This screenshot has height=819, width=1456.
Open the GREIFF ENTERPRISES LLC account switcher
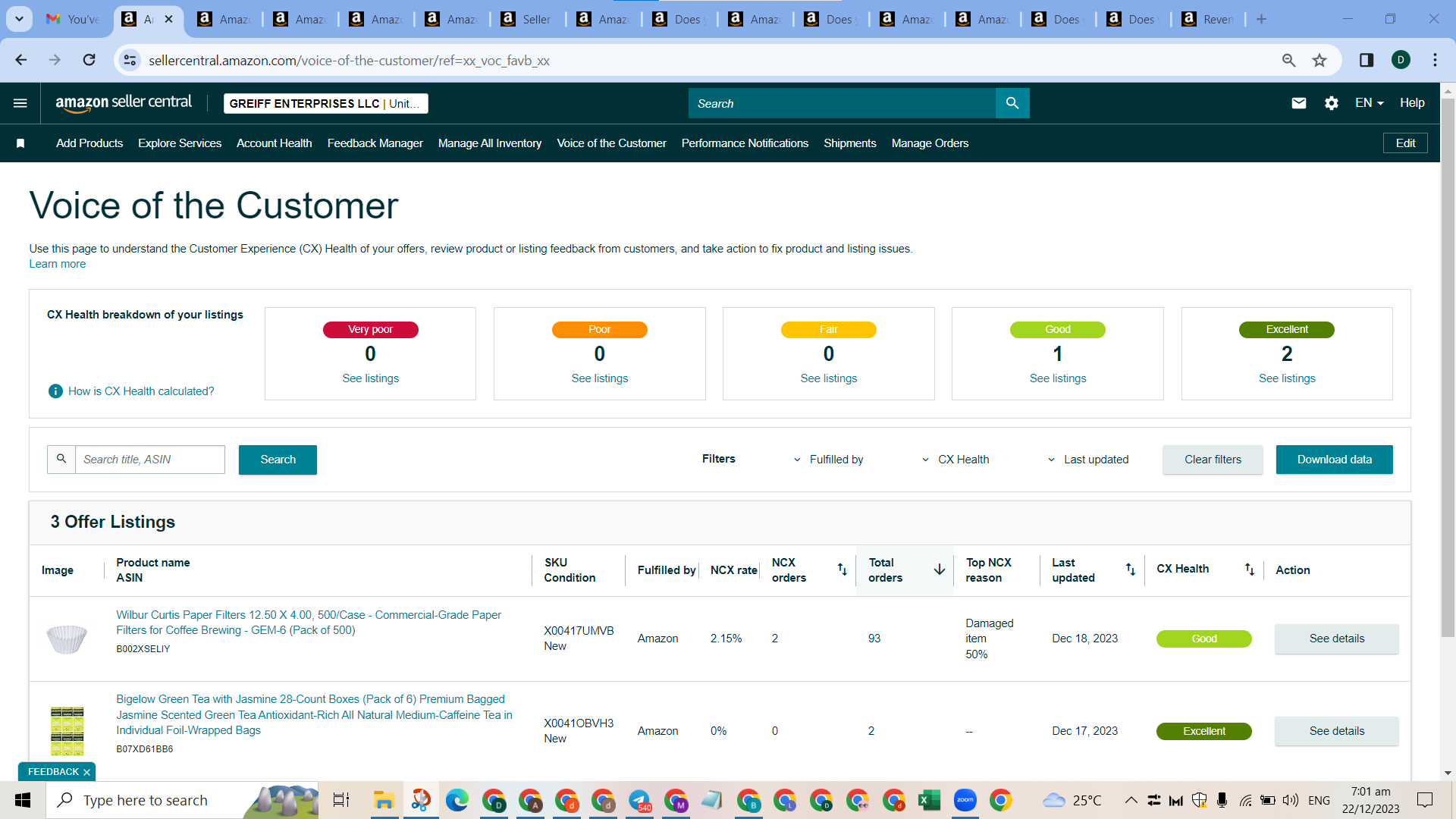(x=326, y=103)
